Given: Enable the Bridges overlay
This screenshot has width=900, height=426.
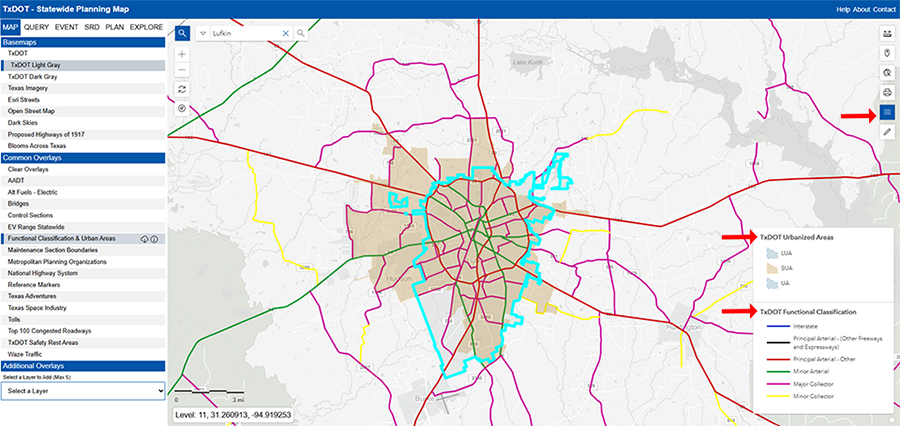Looking at the screenshot, I should (83, 204).
